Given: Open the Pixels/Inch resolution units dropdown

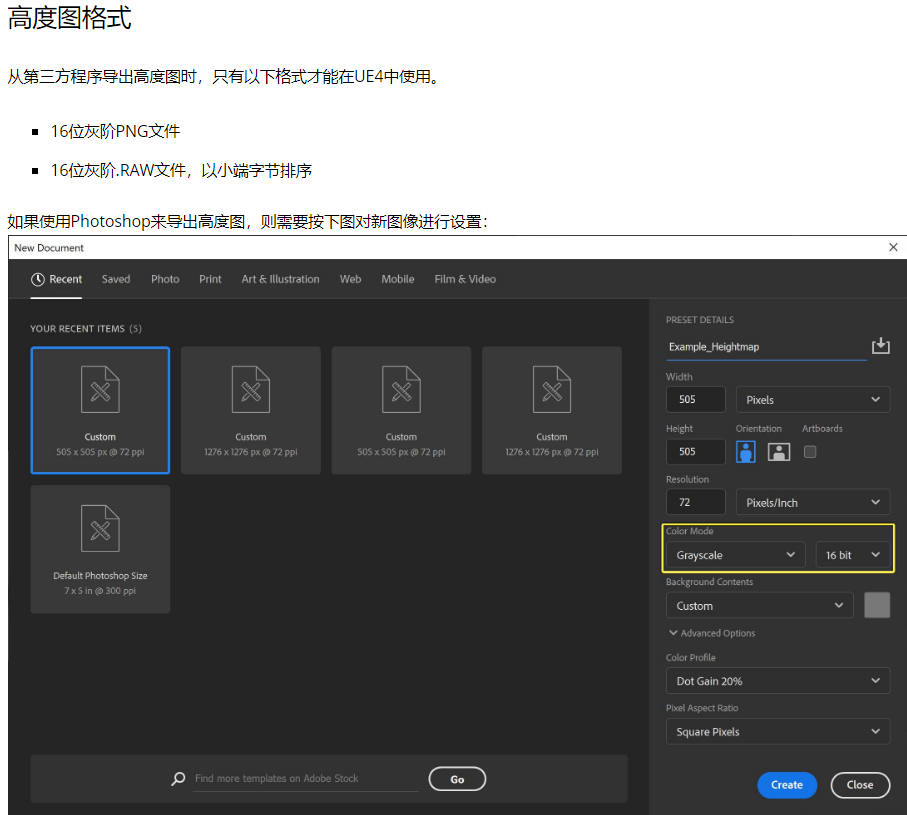Looking at the screenshot, I should [813, 503].
